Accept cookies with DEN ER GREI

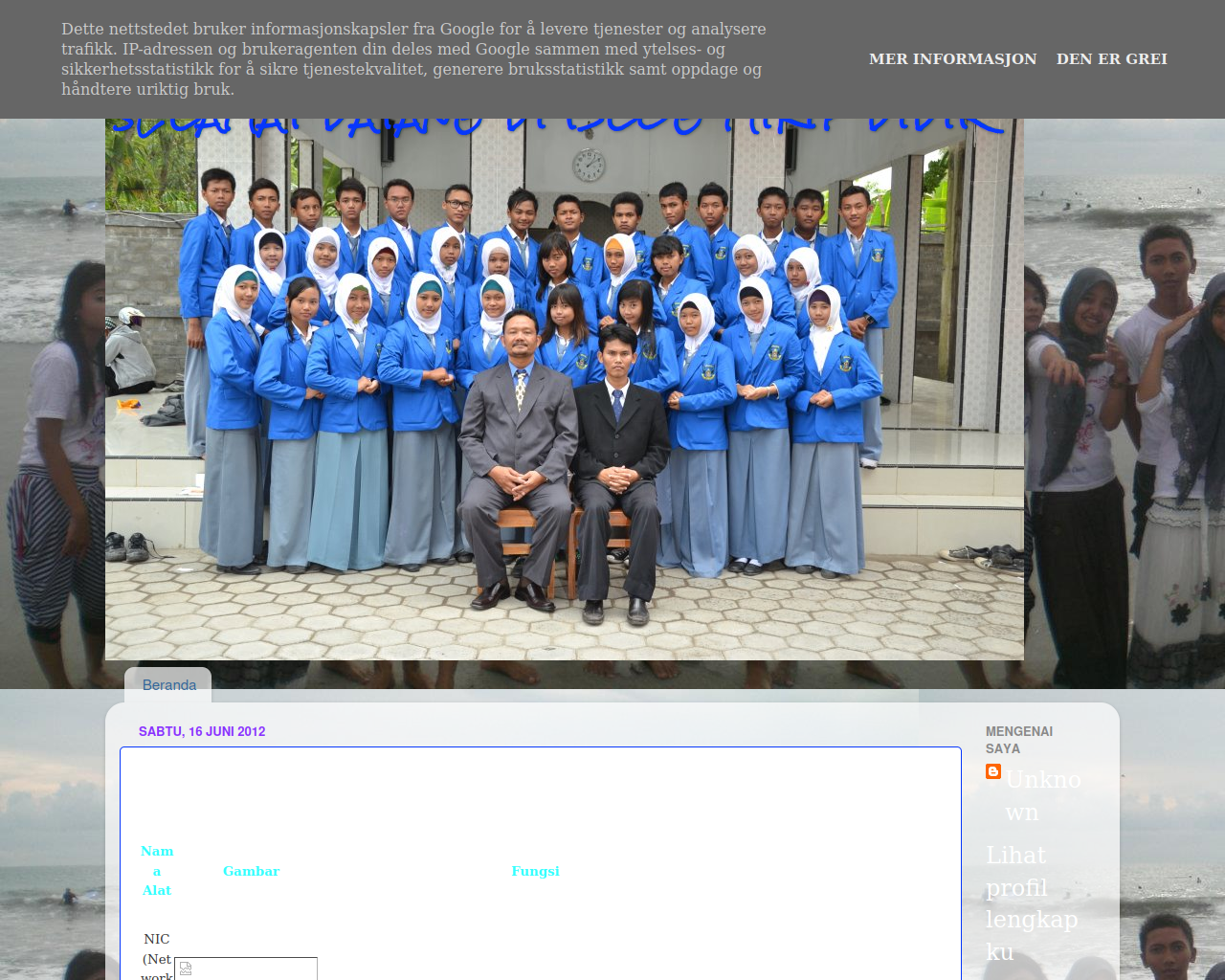point(1111,59)
